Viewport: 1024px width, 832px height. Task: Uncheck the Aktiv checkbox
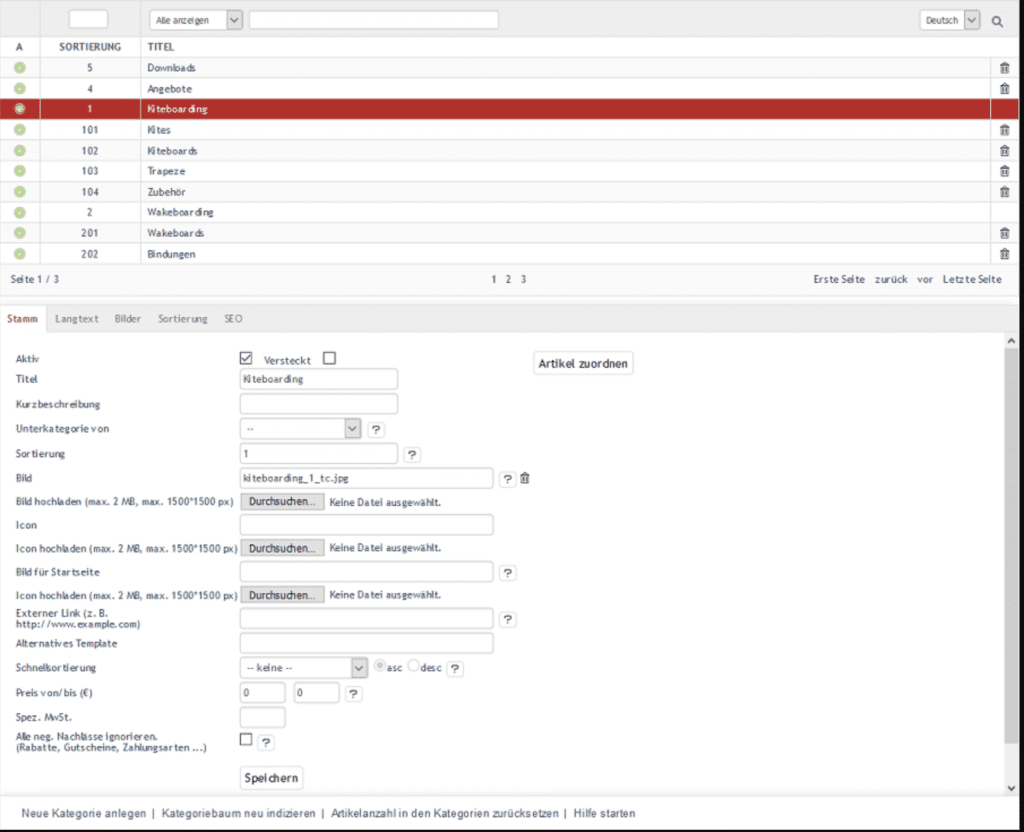[245, 357]
